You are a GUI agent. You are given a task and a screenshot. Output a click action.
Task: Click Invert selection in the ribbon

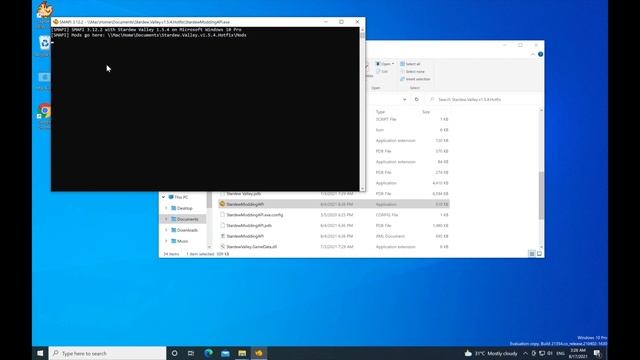[x=415, y=79]
